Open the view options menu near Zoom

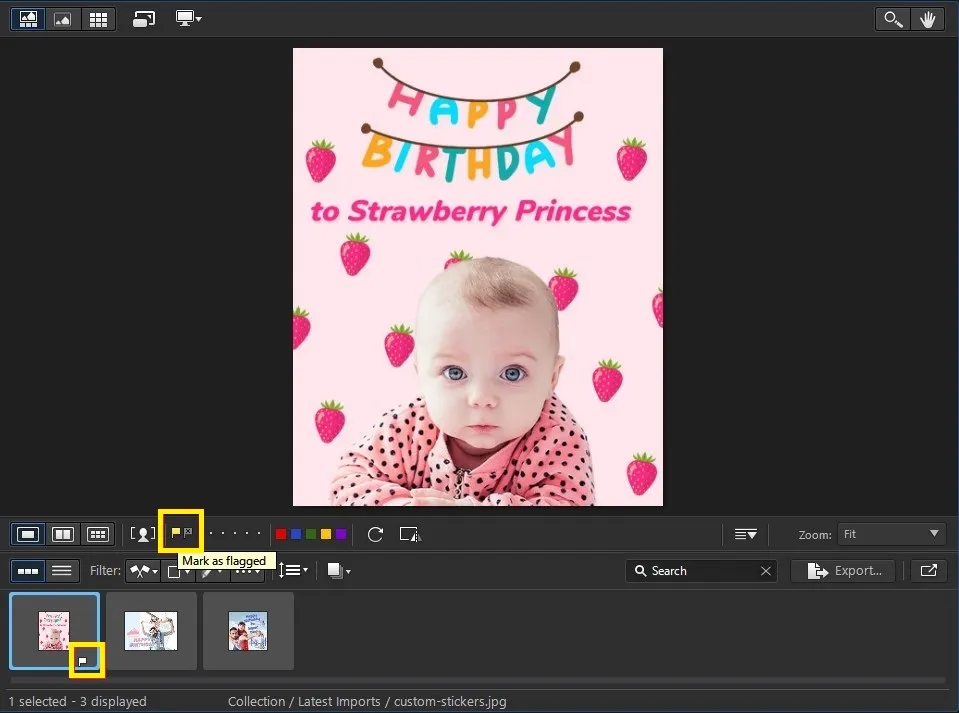(745, 533)
